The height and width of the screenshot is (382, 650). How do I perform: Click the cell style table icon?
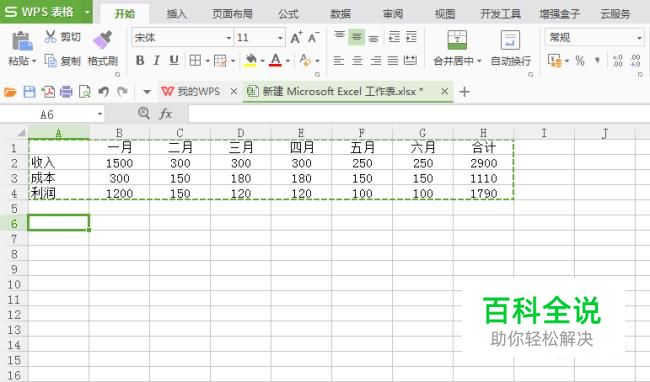(220, 61)
